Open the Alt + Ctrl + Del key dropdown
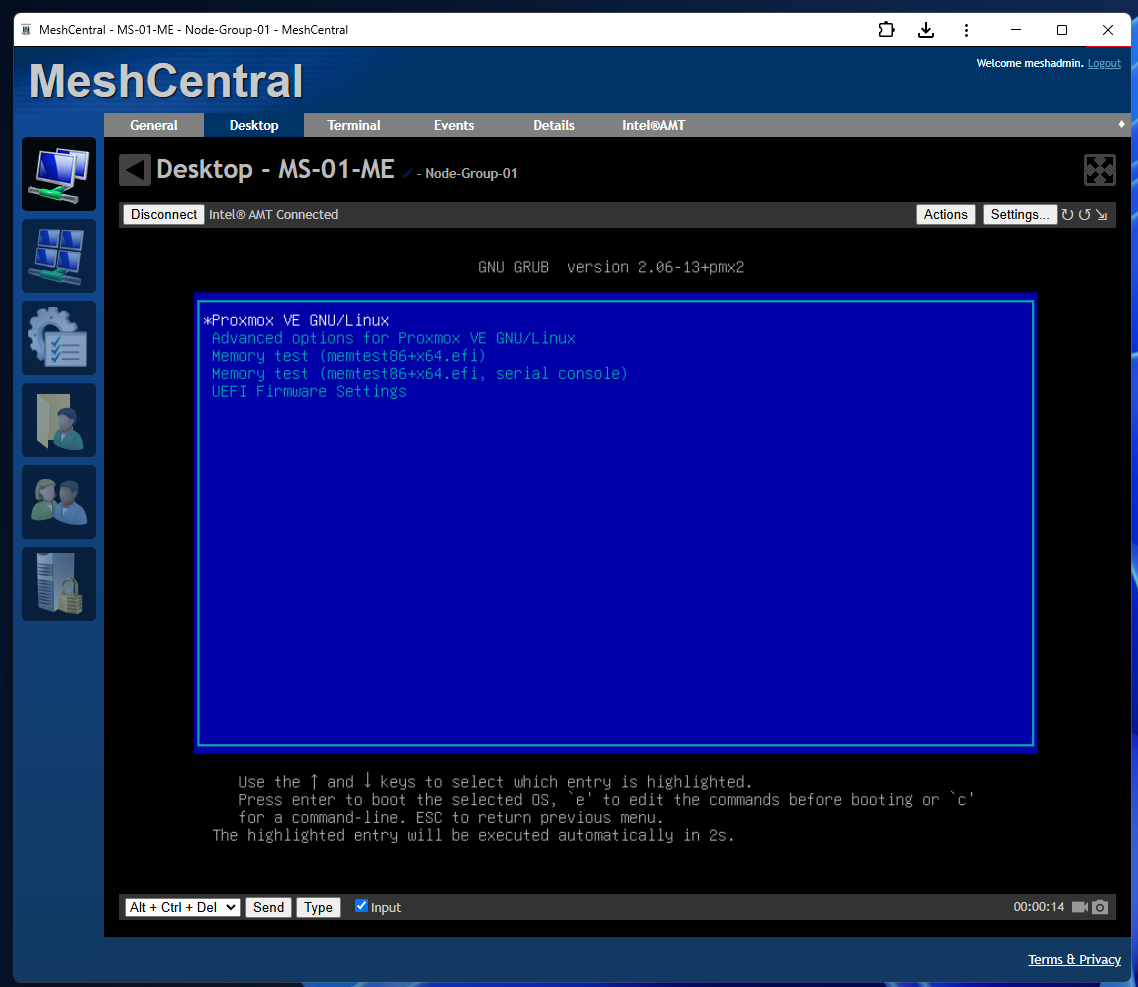This screenshot has height=987, width=1138. click(x=181, y=907)
